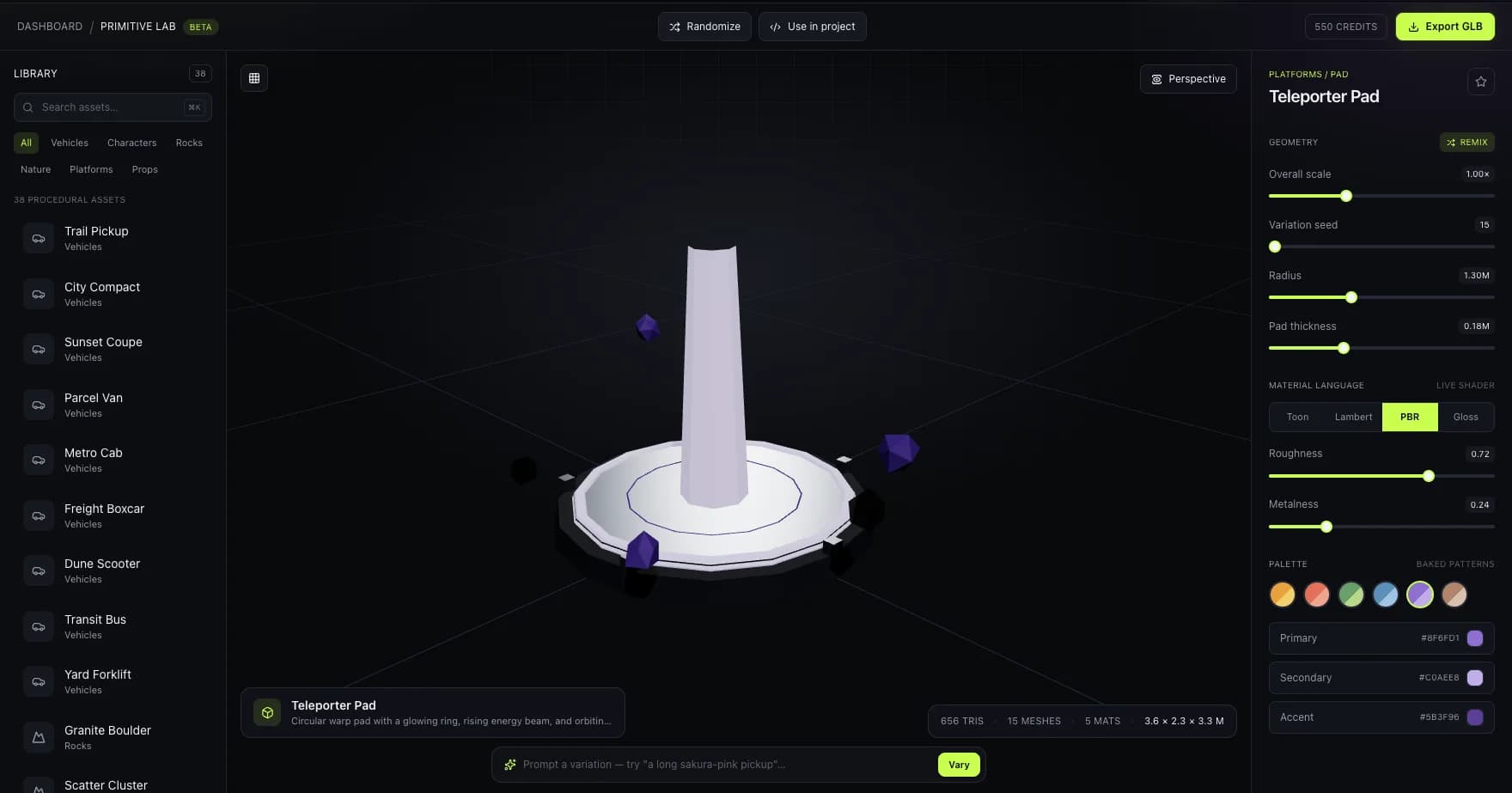
Task: Click the code icon on Use in project
Action: point(776,27)
